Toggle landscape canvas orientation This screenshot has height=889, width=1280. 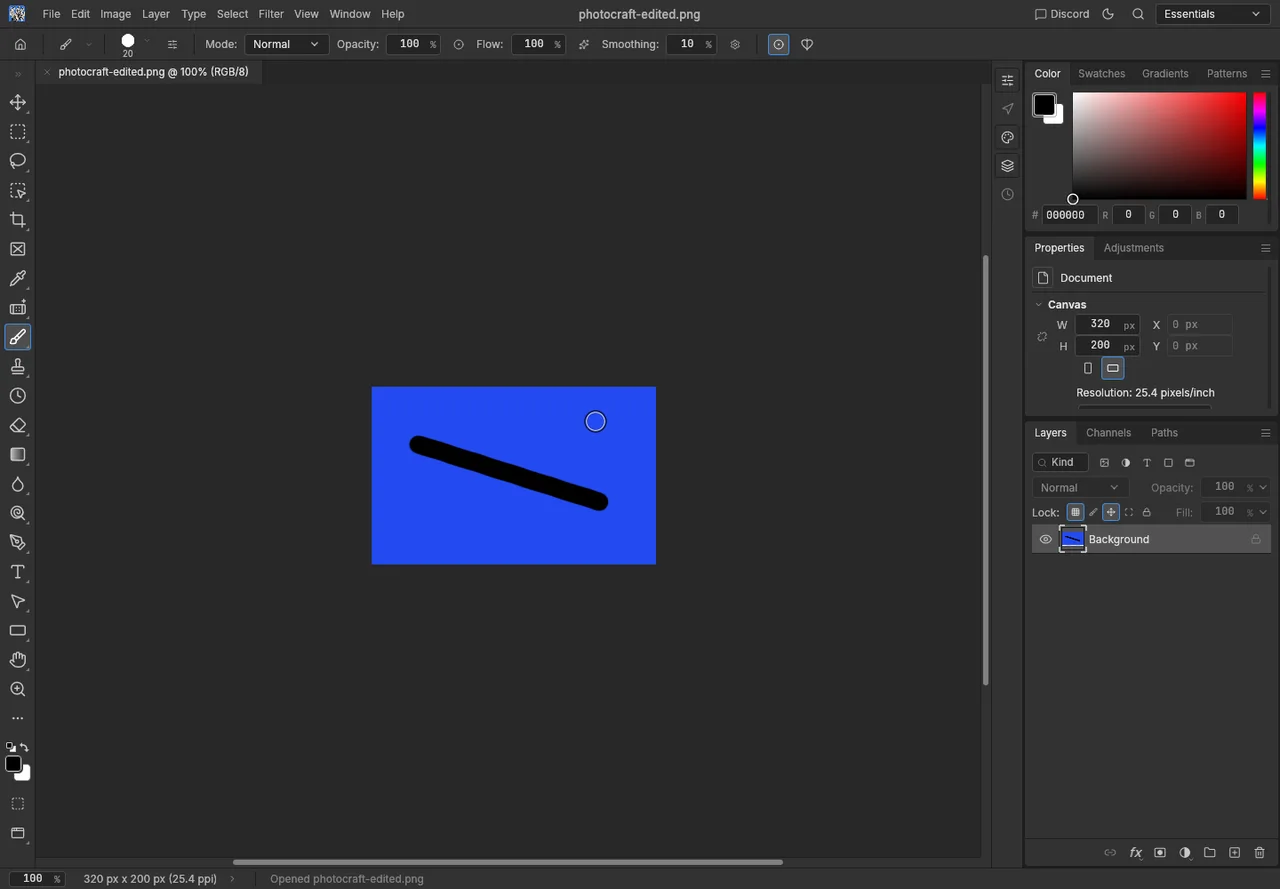[1112, 368]
